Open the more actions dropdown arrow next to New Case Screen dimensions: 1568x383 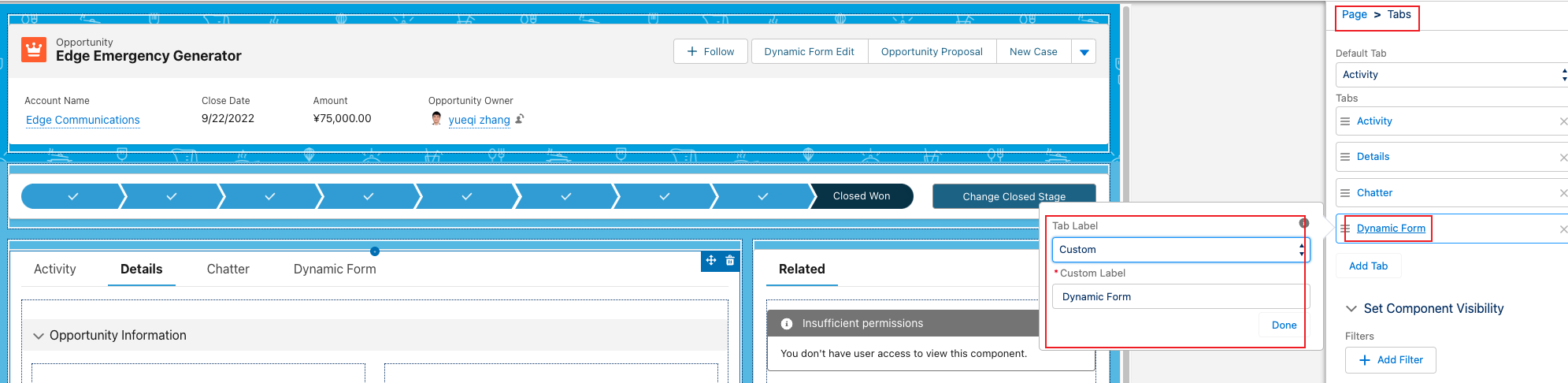tap(1084, 52)
